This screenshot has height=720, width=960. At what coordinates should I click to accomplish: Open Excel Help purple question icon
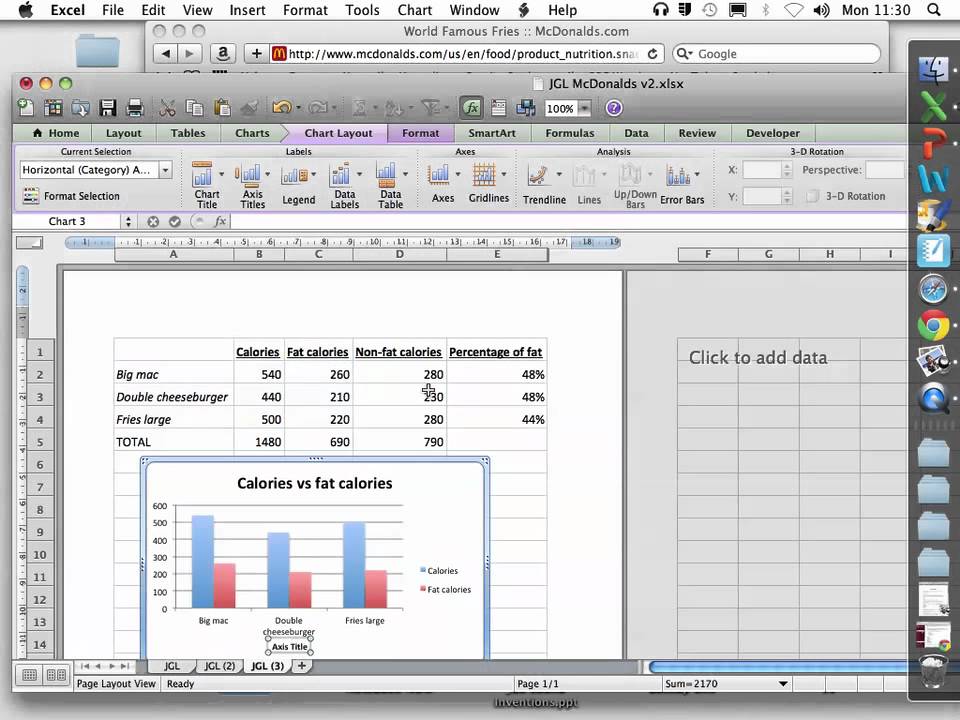613,108
